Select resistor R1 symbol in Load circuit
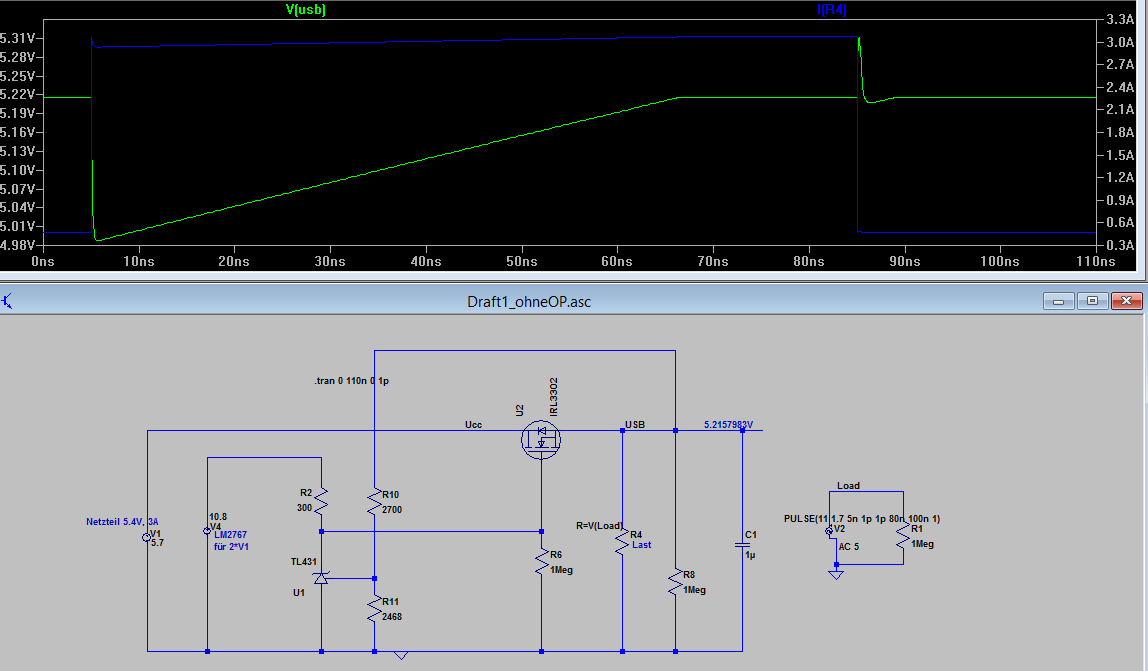The image size is (1148, 671). pyautogui.click(x=903, y=536)
